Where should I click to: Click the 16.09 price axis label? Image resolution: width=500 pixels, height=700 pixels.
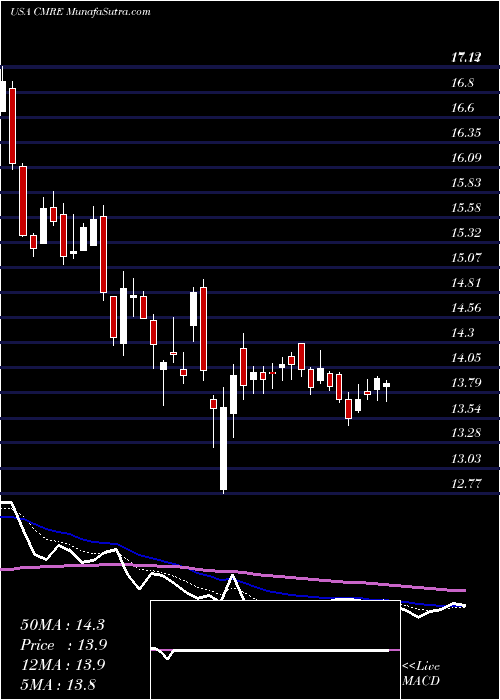[466, 158]
